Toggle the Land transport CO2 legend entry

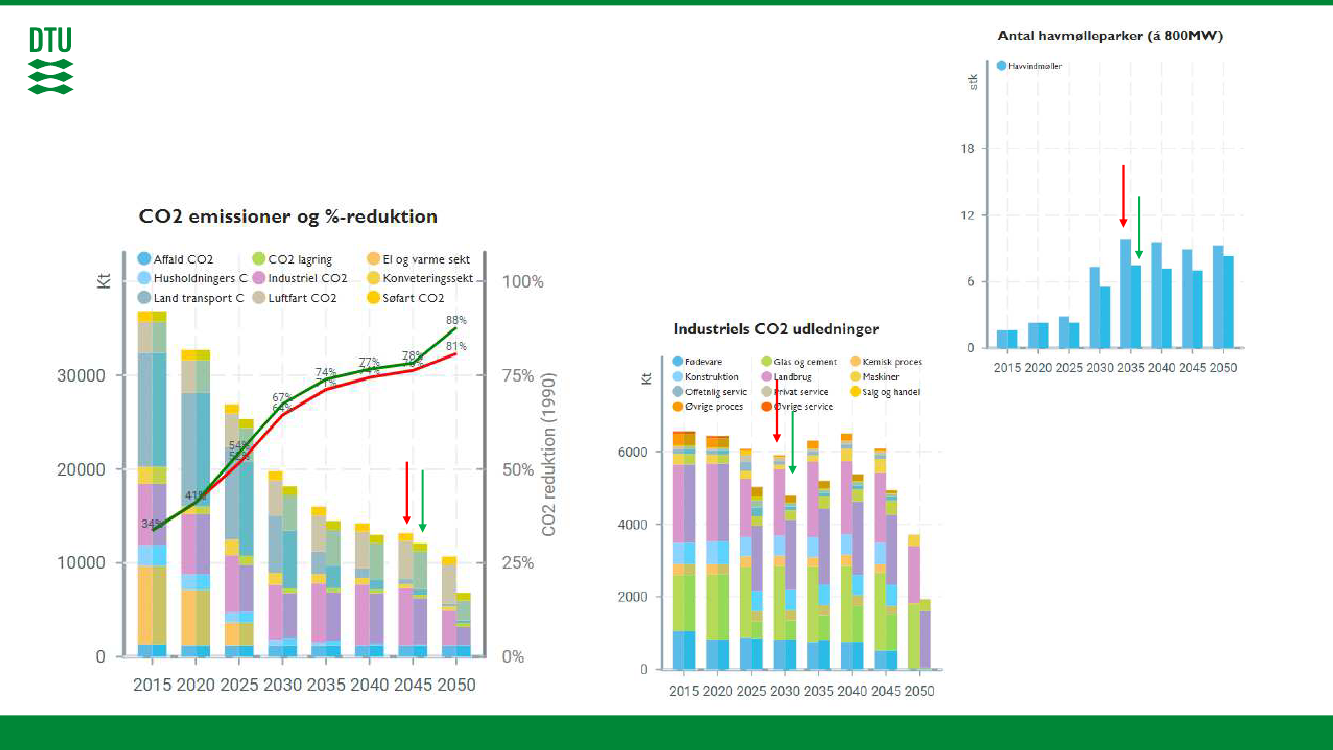(191, 298)
